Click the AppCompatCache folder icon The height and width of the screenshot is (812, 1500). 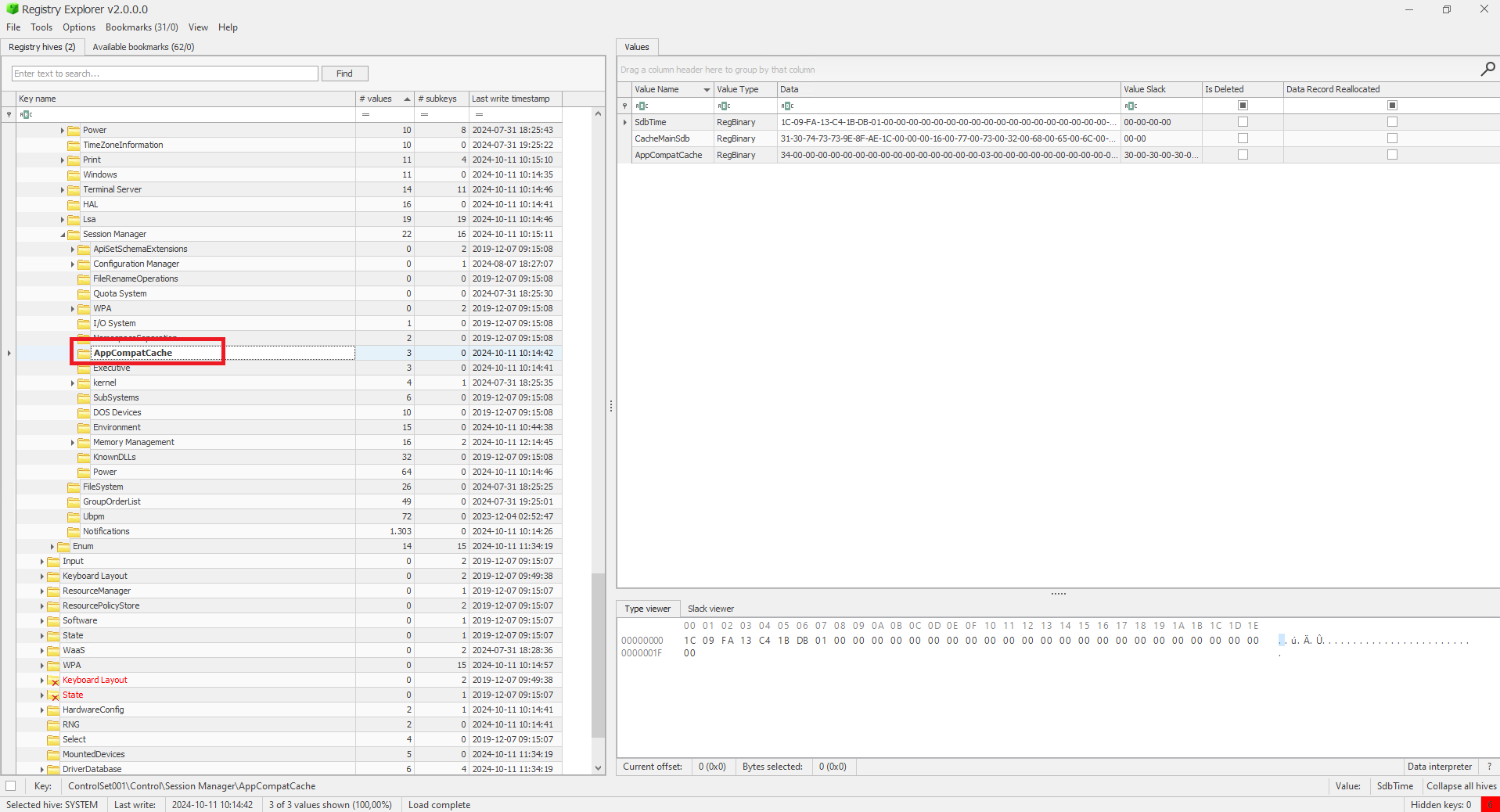tap(84, 353)
